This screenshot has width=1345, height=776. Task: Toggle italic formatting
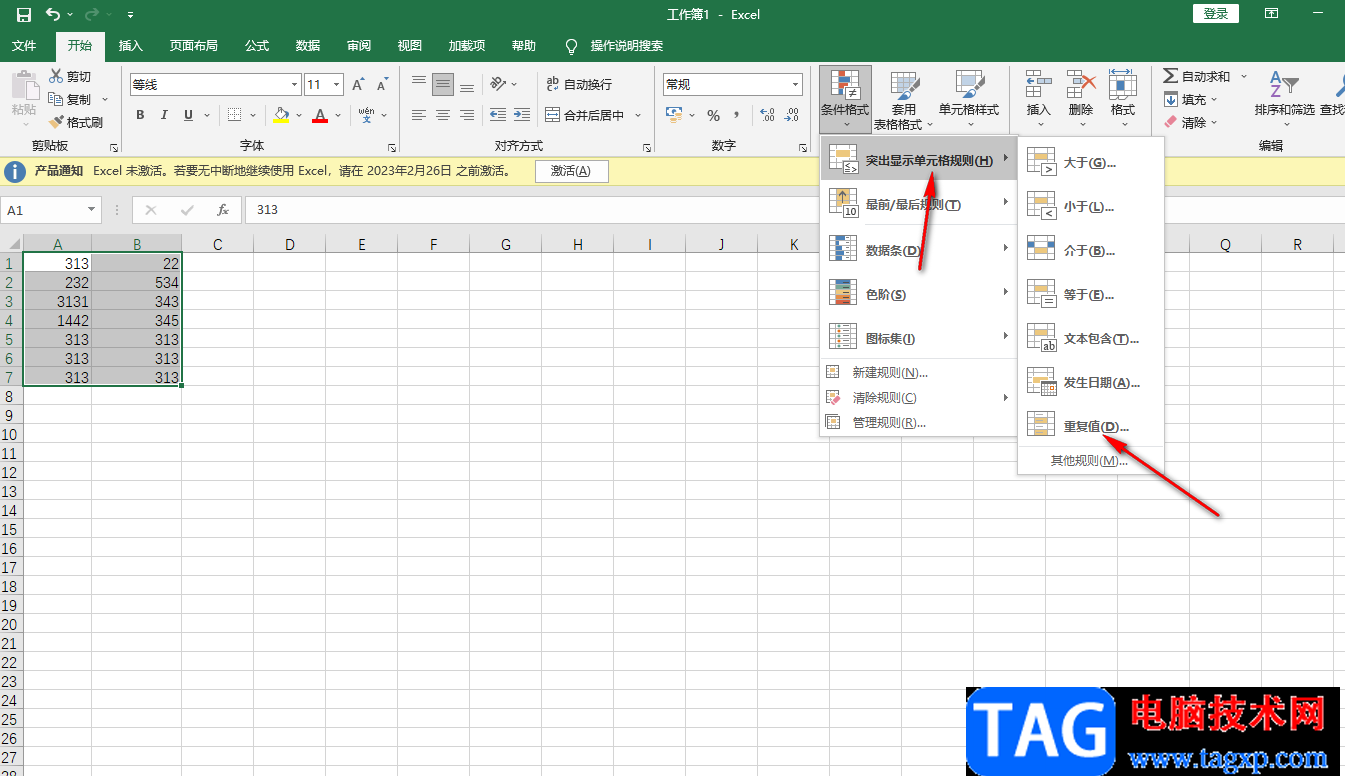point(164,115)
